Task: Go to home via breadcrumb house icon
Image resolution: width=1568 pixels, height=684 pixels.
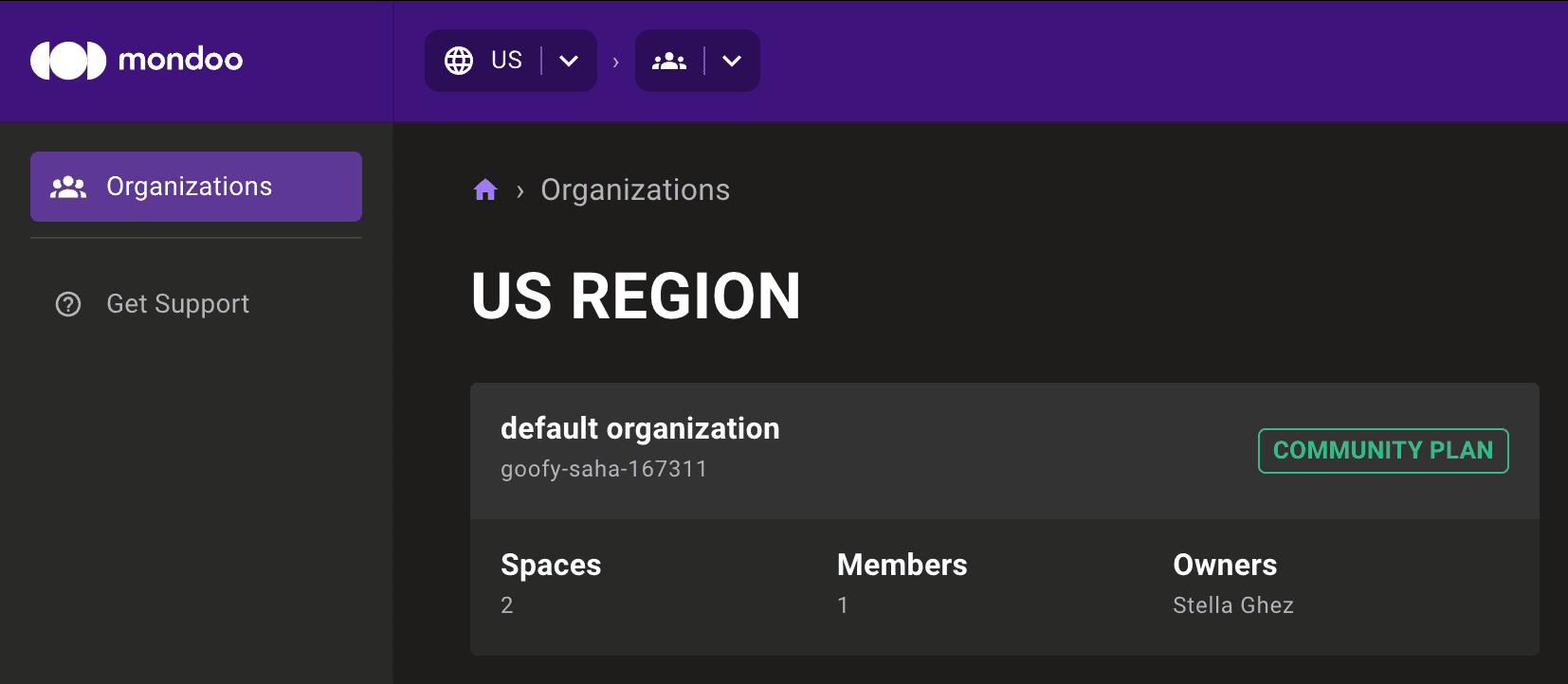Action: [485, 189]
